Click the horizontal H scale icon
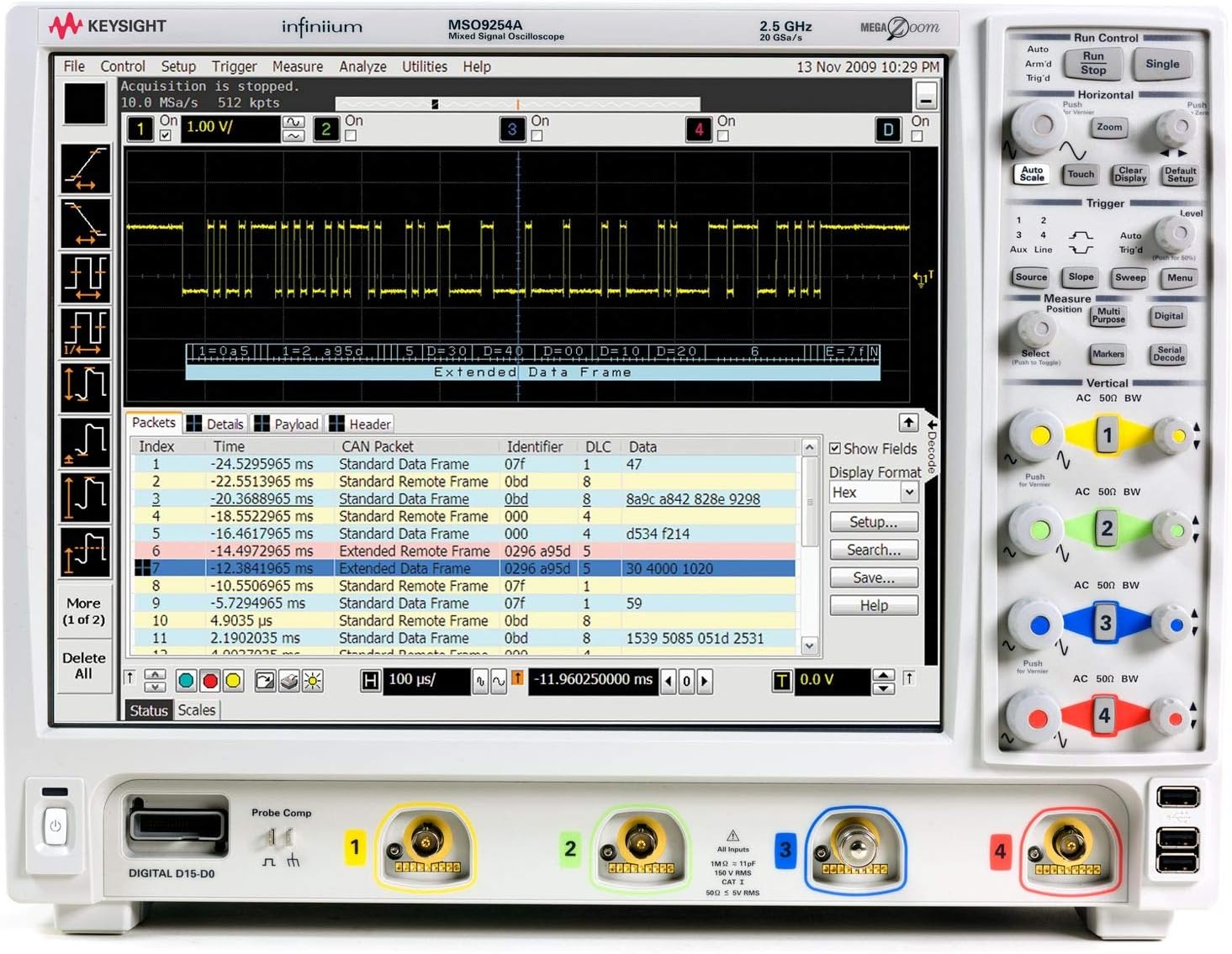Screen dimensions: 1232x954 pos(370,680)
